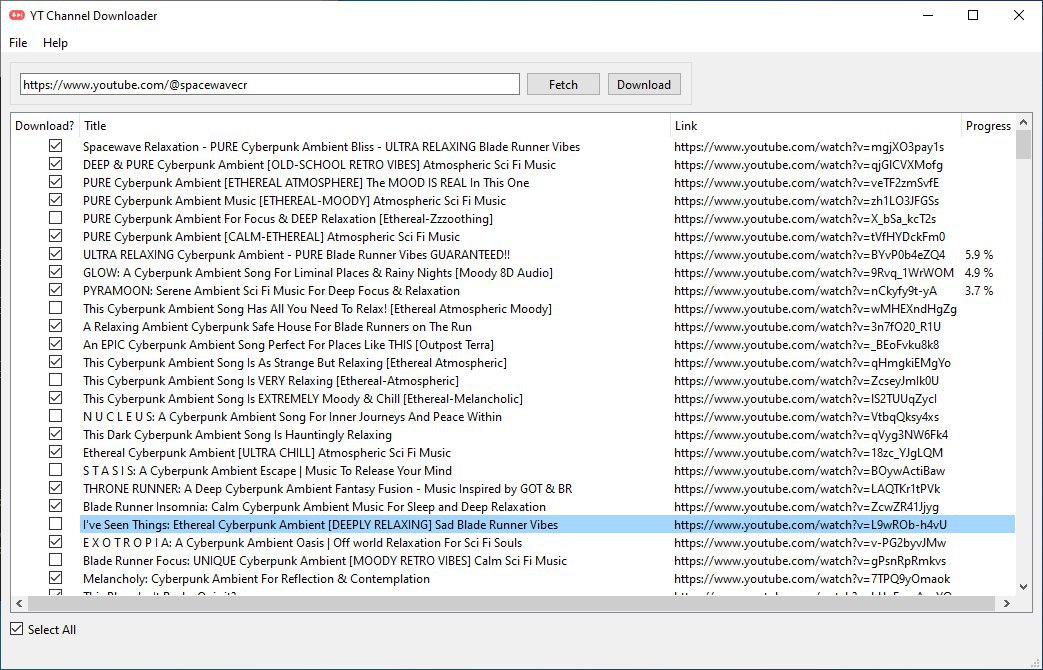
Task: Sort by the Title column header
Action: pos(374,126)
